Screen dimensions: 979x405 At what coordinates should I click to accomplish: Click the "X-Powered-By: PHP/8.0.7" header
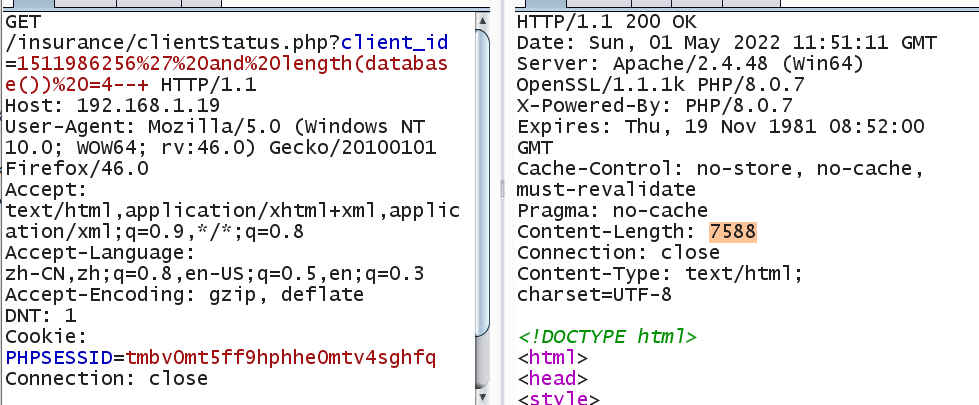[654, 105]
